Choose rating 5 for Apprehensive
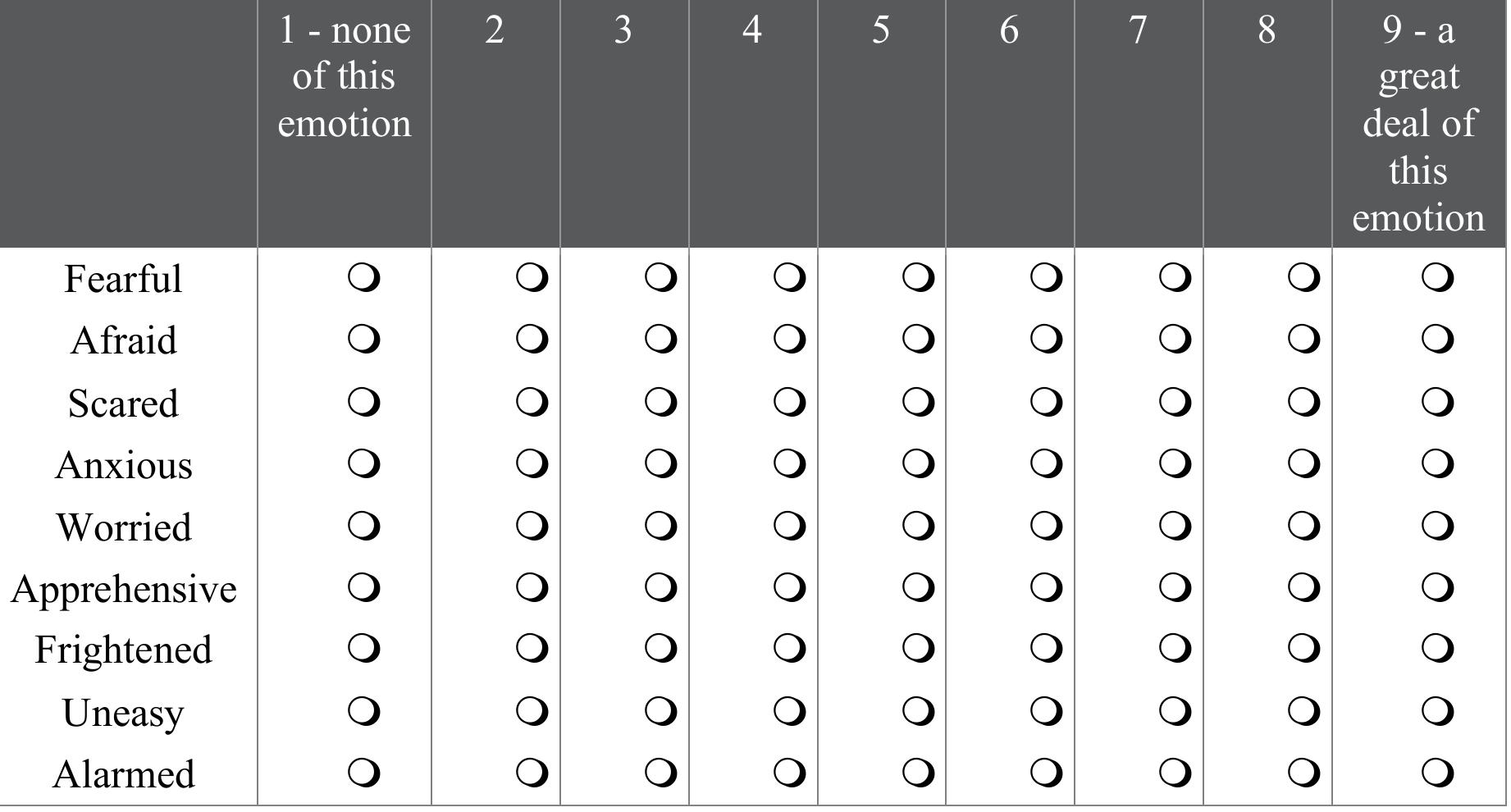Viewport: 1511px width, 812px height. click(x=918, y=587)
